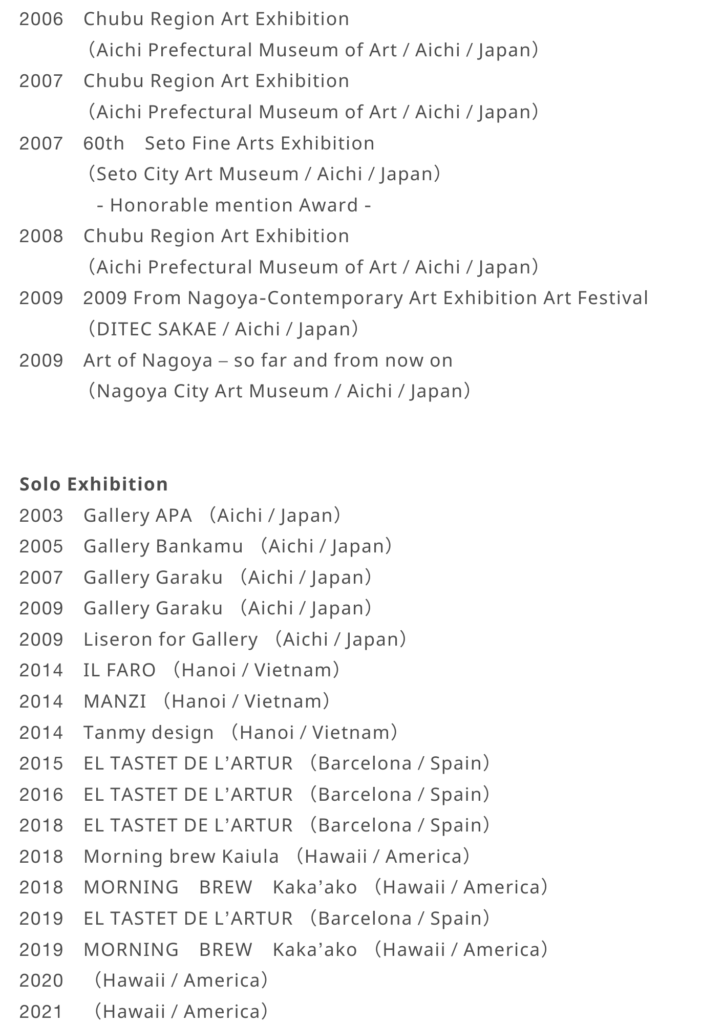
Task: Click the Seto City Art Museum venue line
Action: pyautogui.click(x=264, y=174)
